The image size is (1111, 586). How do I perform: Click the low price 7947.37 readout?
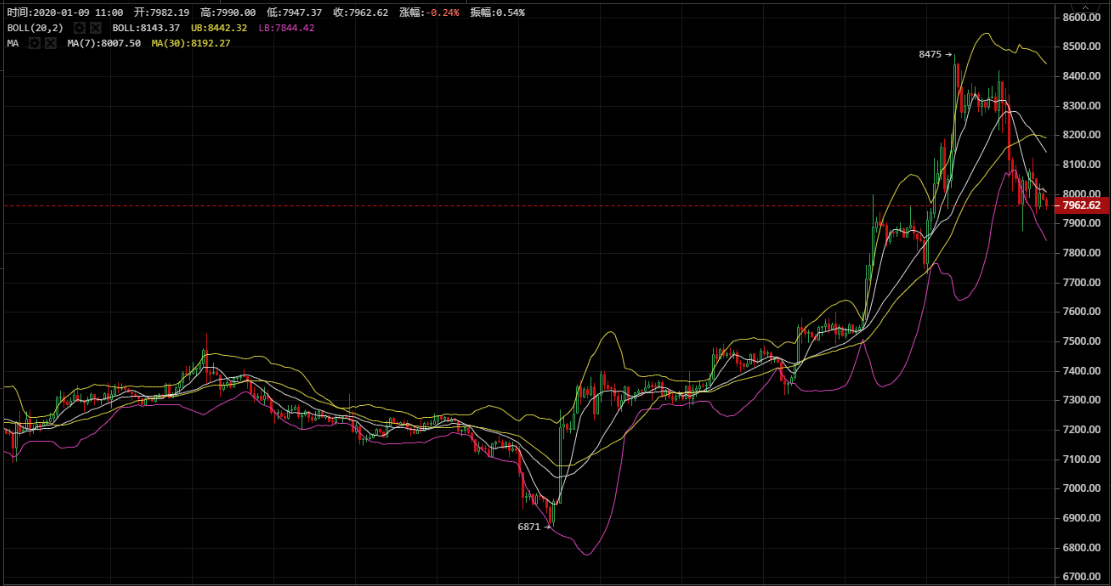pos(294,13)
